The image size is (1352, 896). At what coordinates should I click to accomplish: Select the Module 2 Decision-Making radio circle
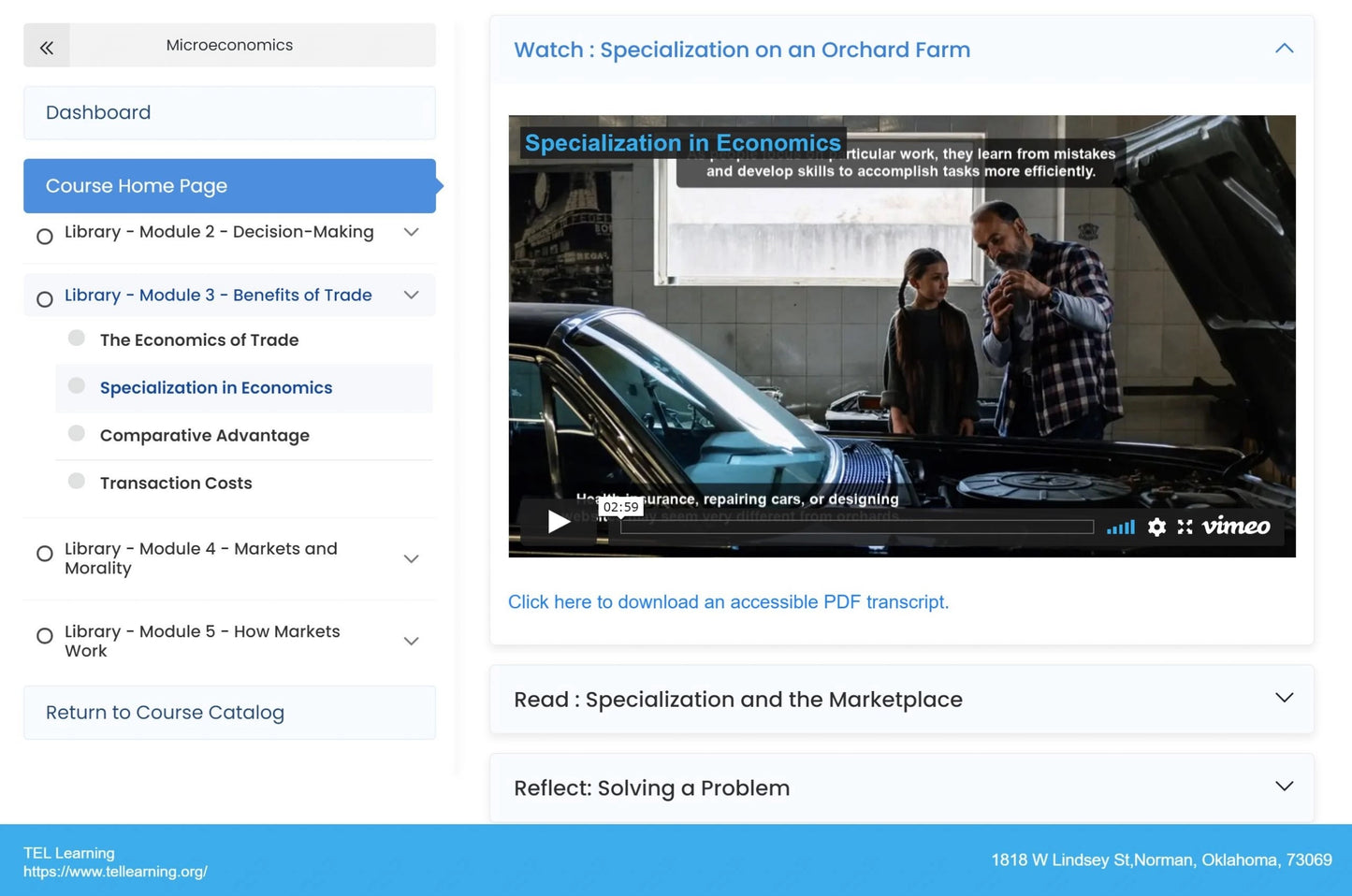(x=44, y=237)
